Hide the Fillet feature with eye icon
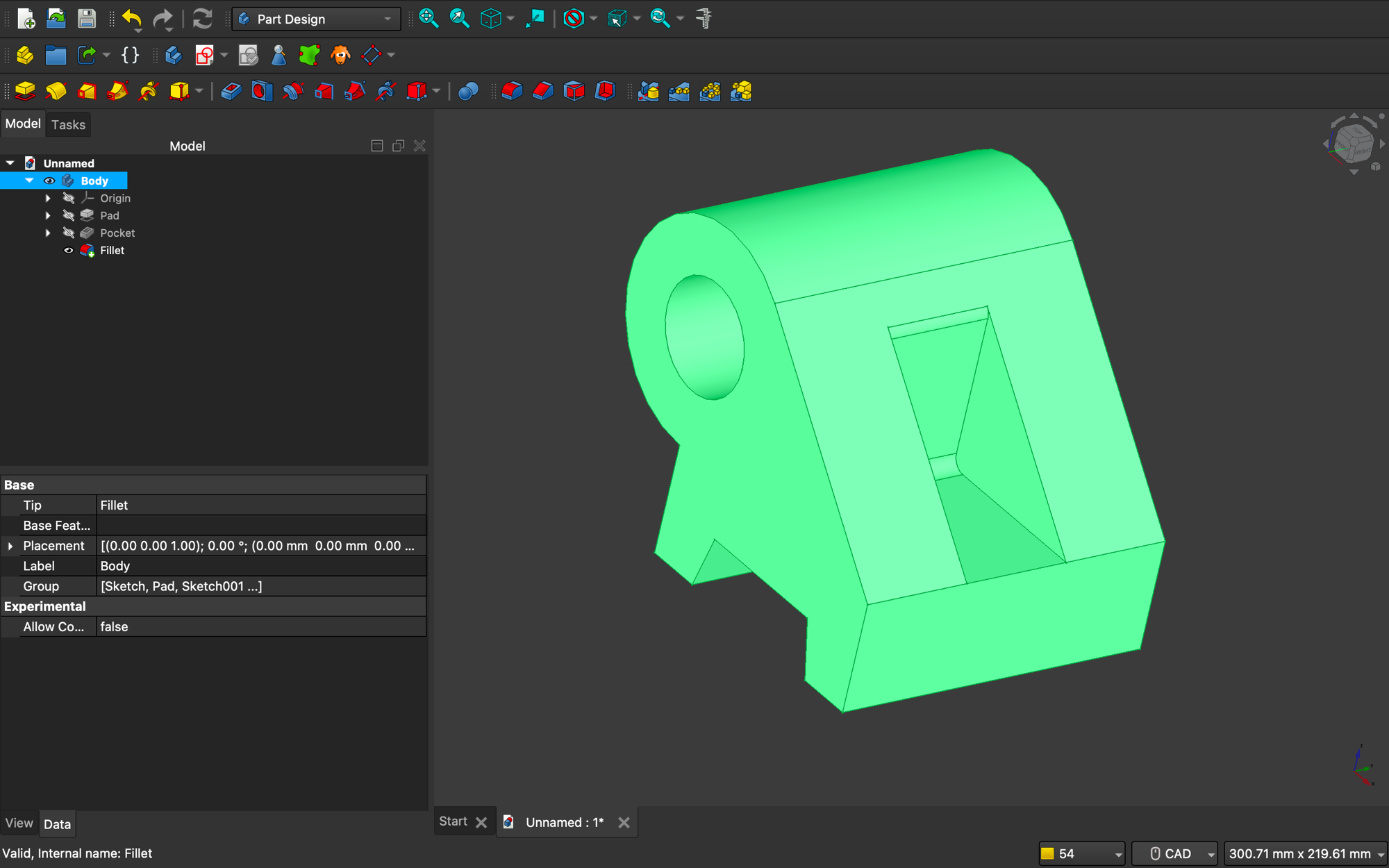 [69, 250]
